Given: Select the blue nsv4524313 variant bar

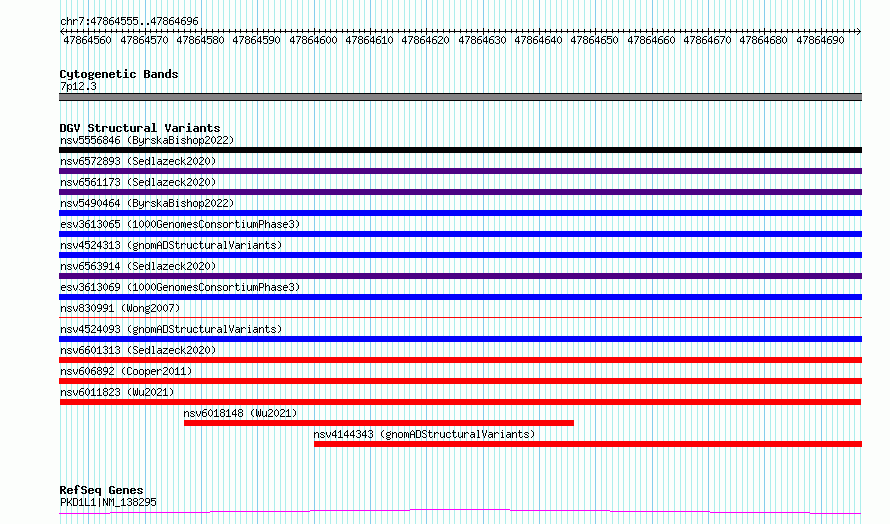Looking at the screenshot, I should (460, 255).
